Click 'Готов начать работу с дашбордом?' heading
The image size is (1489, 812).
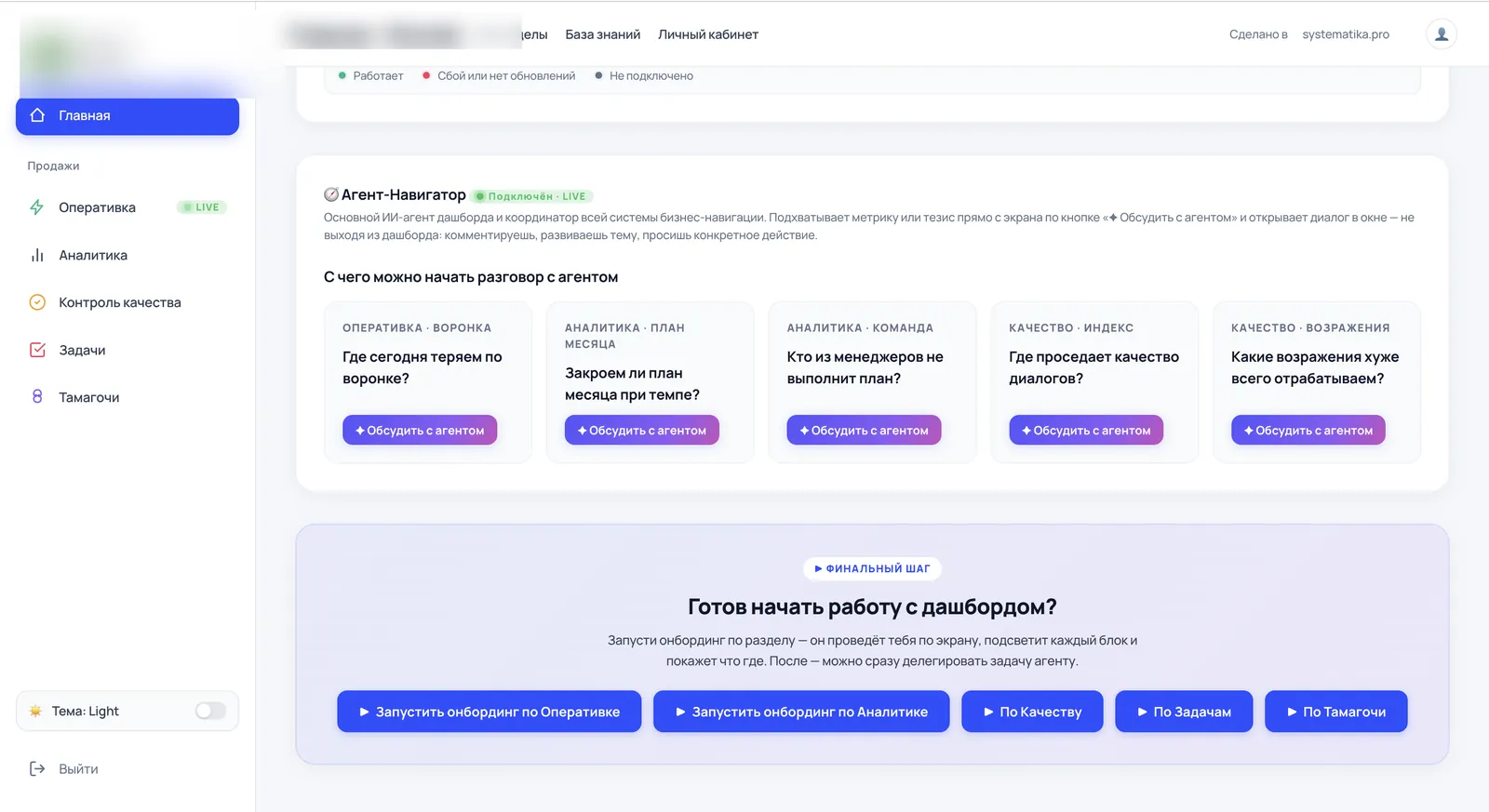pos(872,606)
